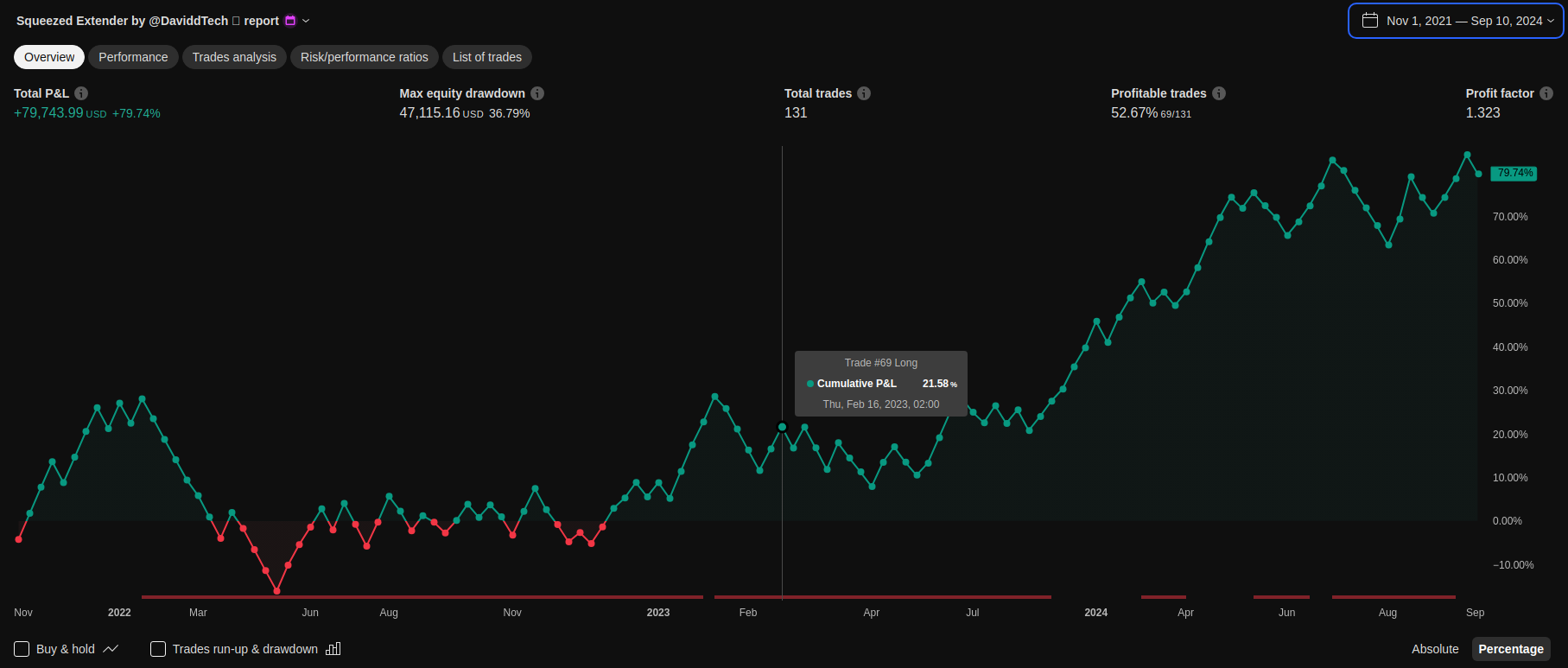The height and width of the screenshot is (668, 1568).
Task: Click the 79.74% price label on axis
Action: click(1514, 173)
